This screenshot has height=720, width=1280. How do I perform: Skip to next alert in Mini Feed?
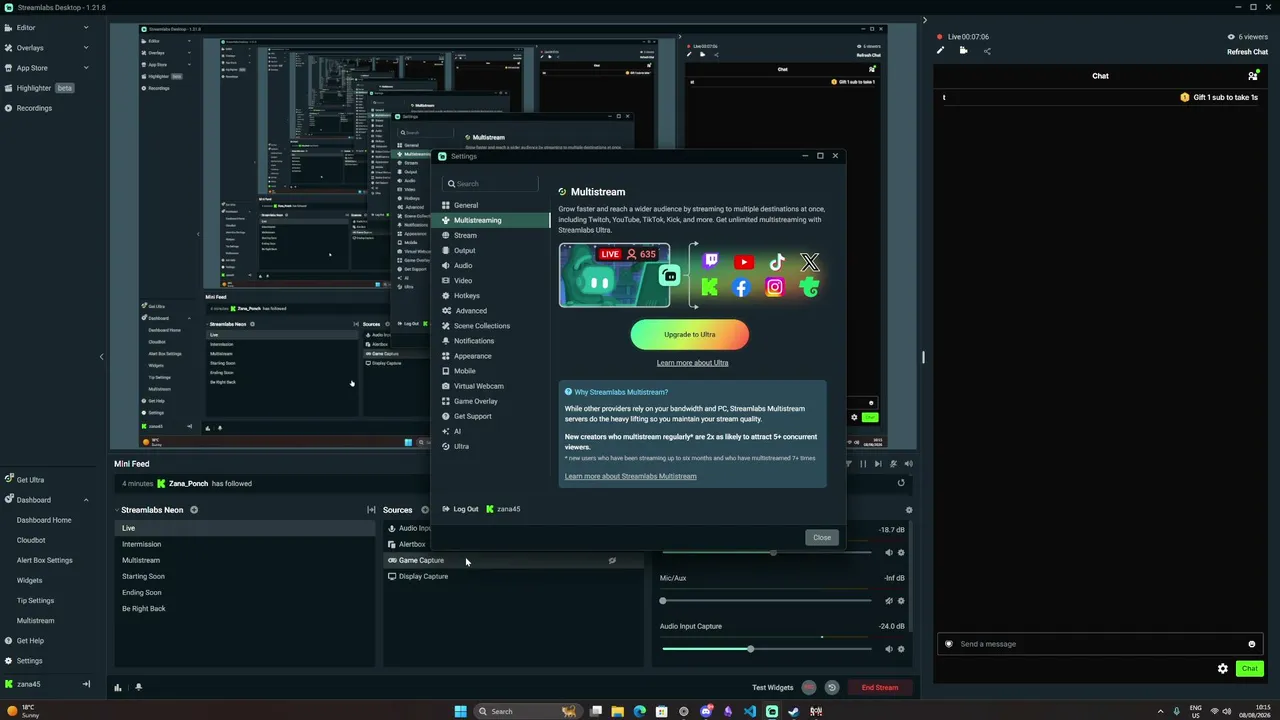click(878, 464)
